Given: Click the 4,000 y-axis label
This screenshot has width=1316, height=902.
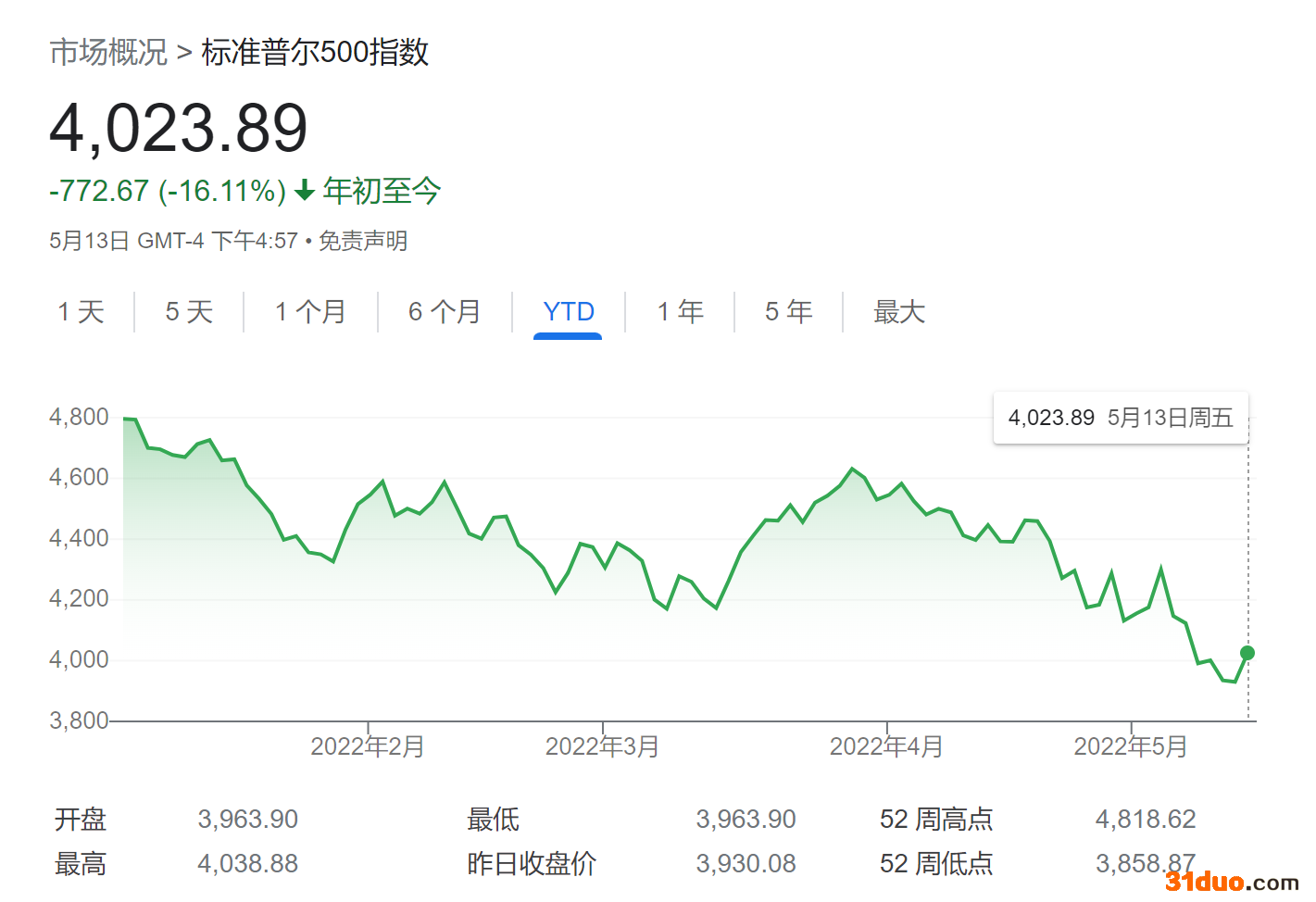Looking at the screenshot, I should (79, 659).
